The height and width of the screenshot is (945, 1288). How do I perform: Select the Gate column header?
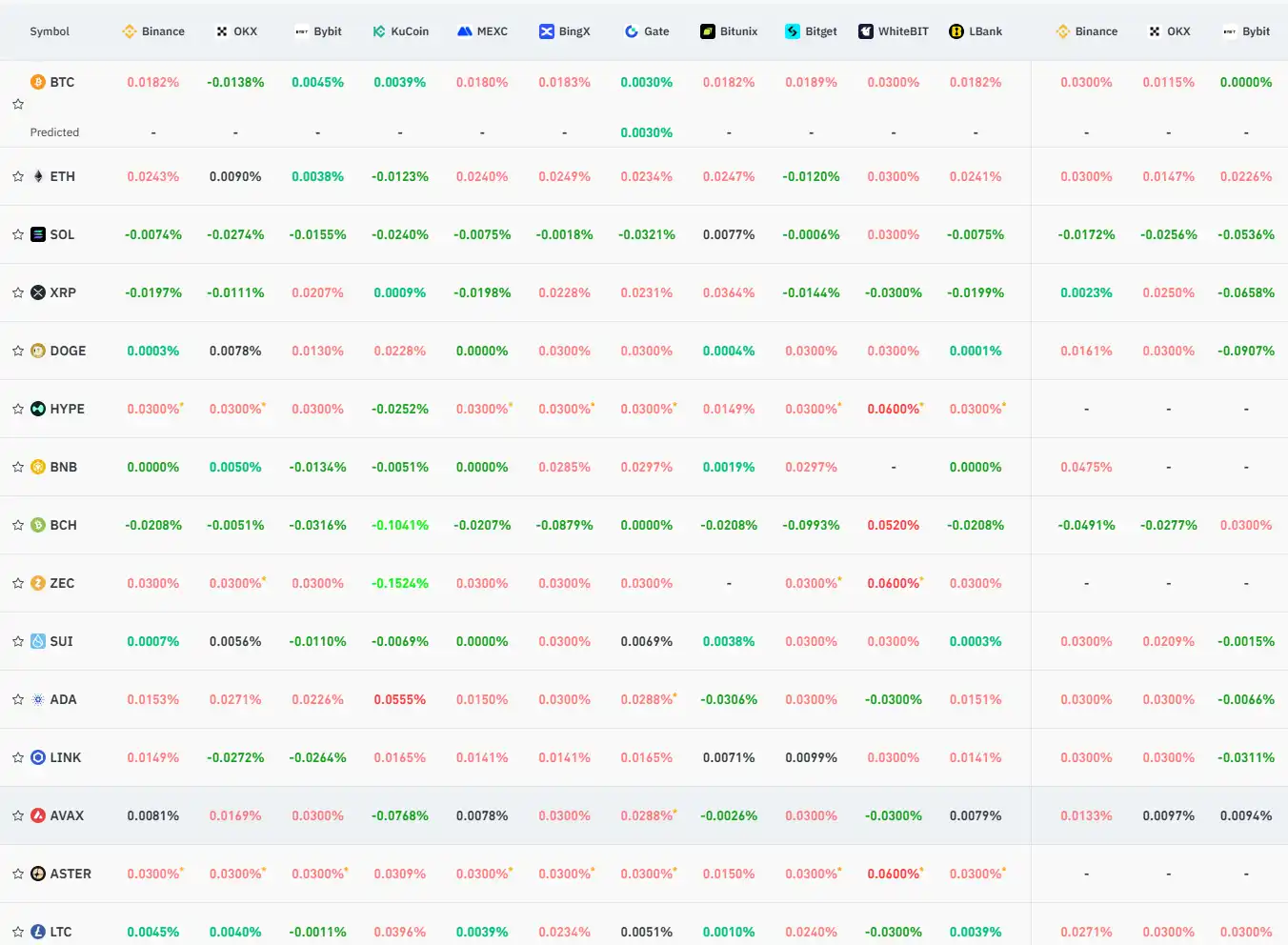[x=647, y=31]
